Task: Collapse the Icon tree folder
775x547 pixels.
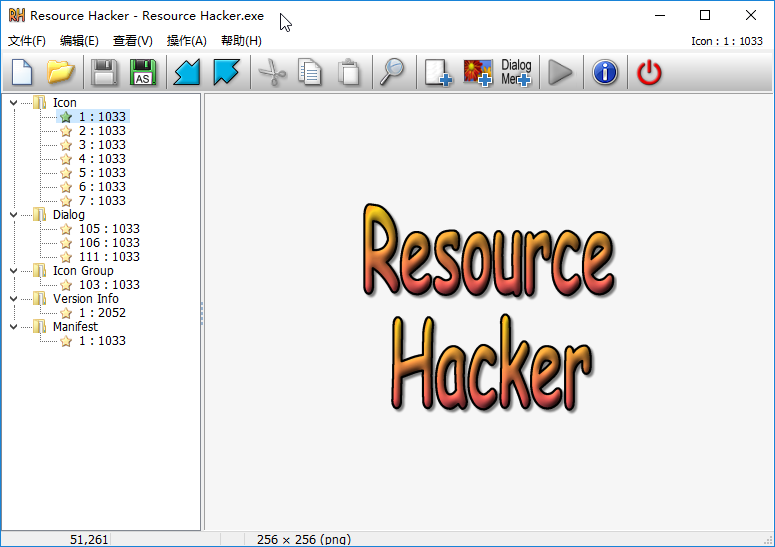Action: 13,103
